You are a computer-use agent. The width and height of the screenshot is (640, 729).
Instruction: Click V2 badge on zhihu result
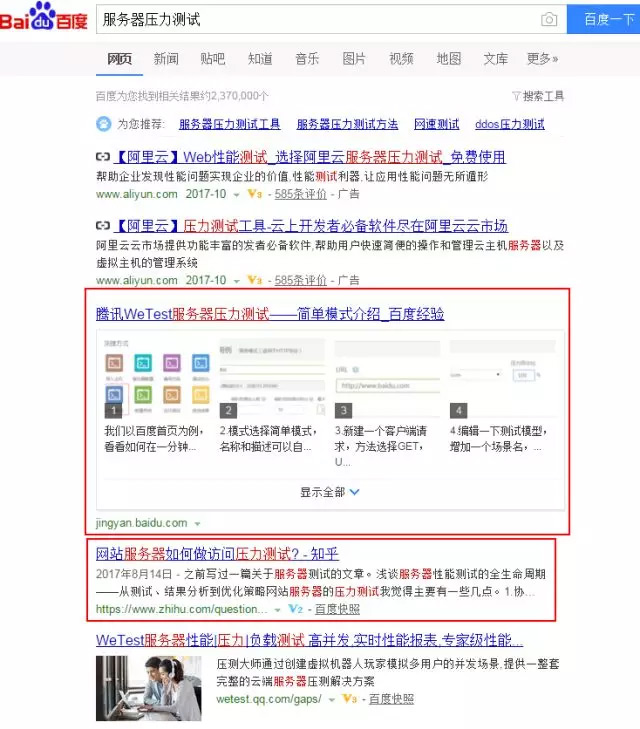click(296, 609)
